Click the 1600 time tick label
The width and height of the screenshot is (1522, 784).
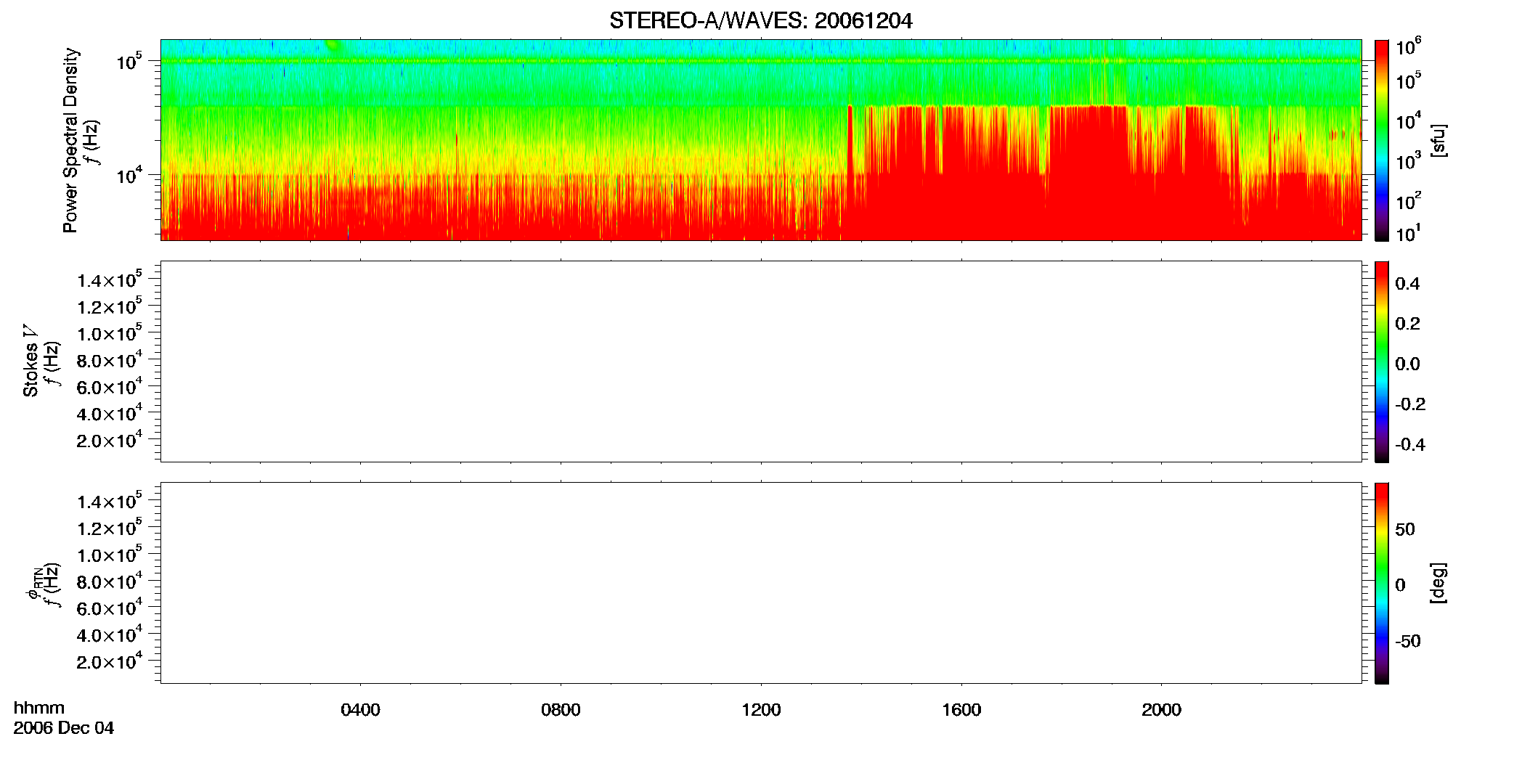coord(961,710)
